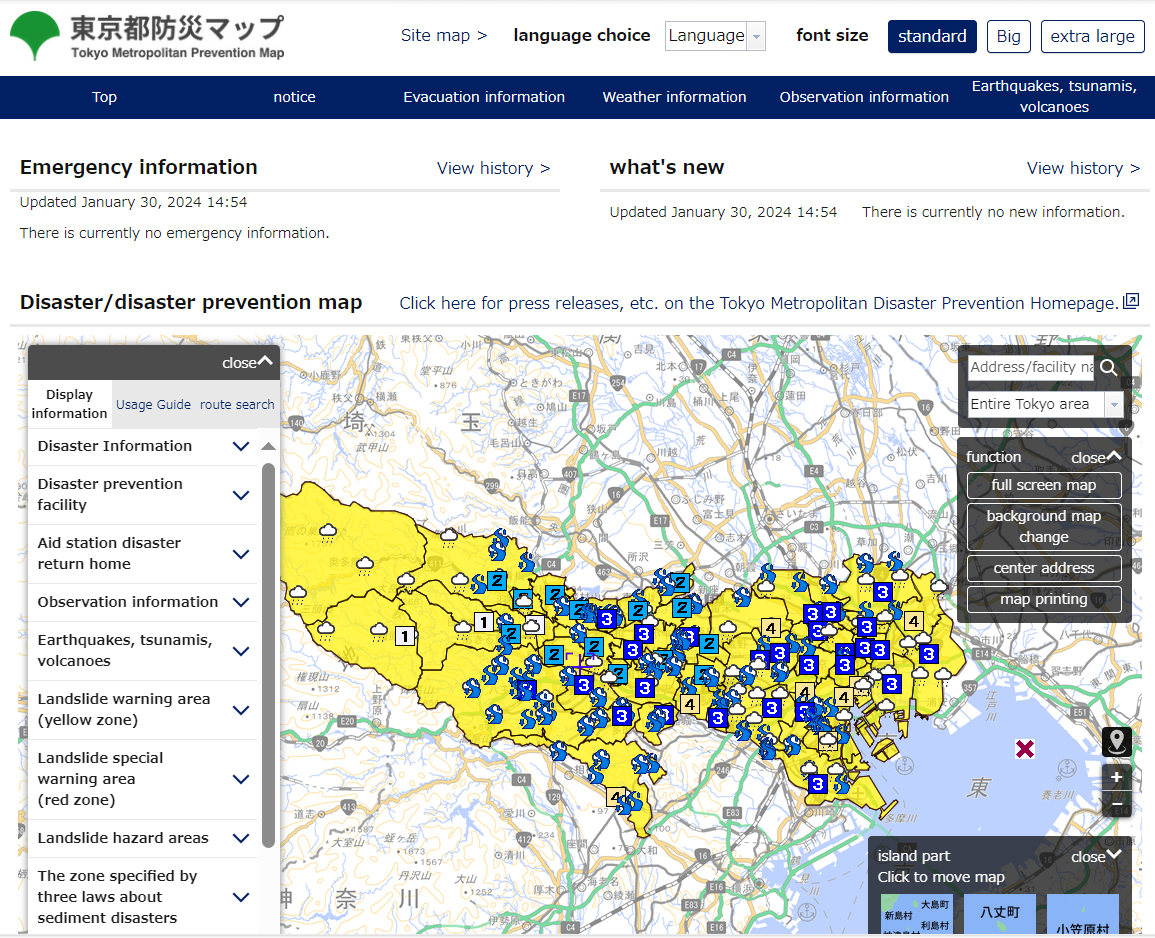Click the display information panel scrollbar

click(x=268, y=650)
